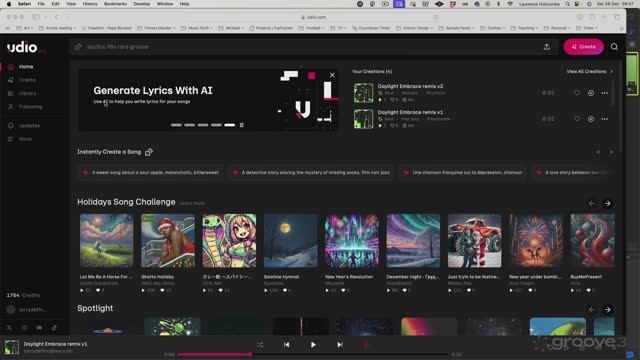The height and width of the screenshot is (360, 640).
Task: Open more options for remix v2
Action: 604,93
